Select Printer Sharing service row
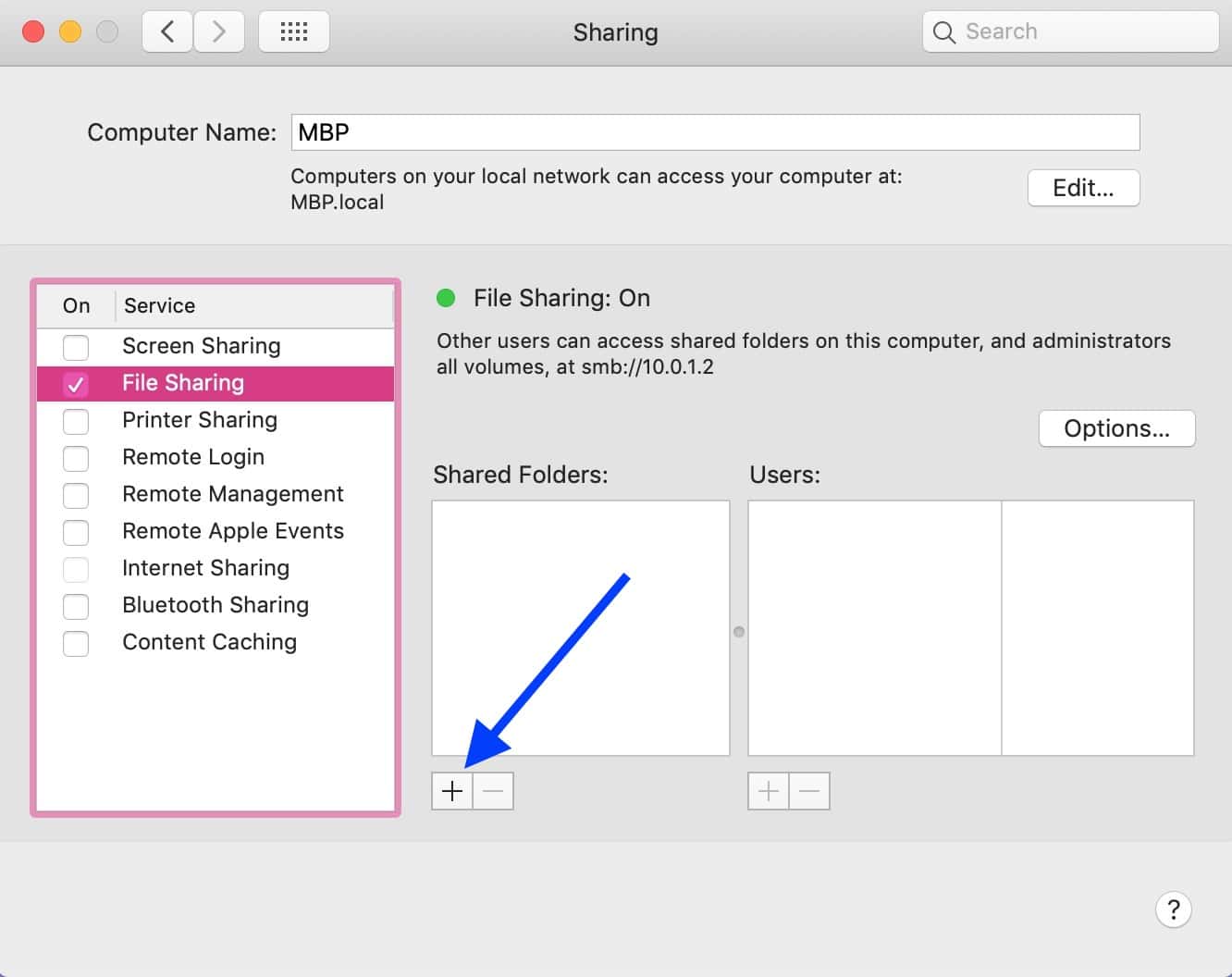 (x=216, y=420)
